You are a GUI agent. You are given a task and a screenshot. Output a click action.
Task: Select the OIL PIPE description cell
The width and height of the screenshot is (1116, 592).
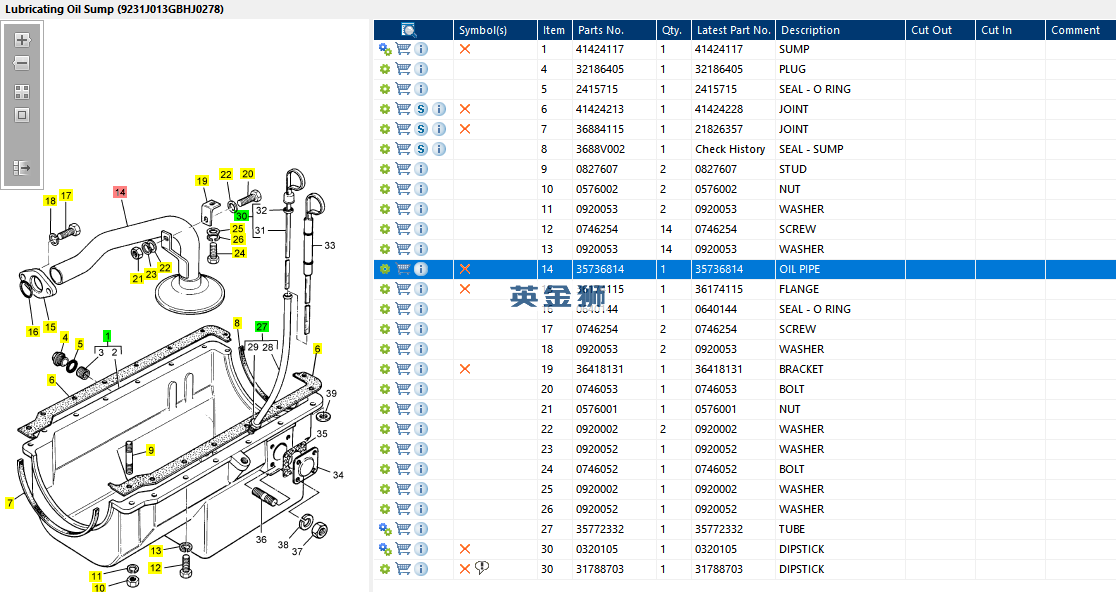841,269
